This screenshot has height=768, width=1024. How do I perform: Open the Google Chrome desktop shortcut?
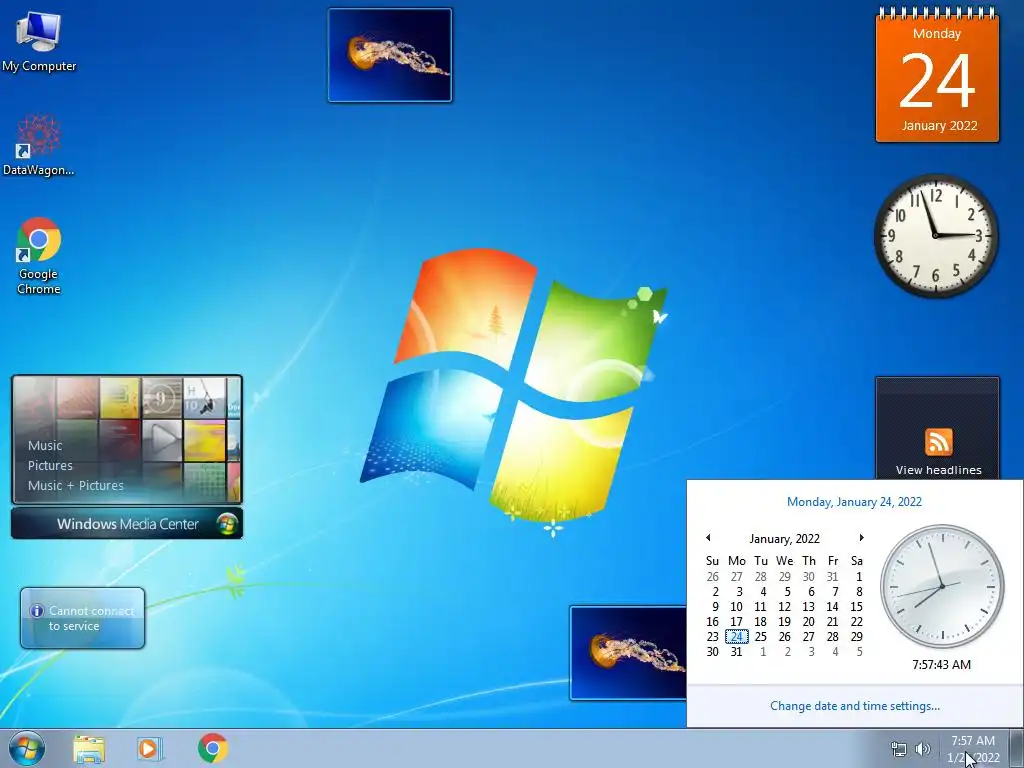tap(39, 256)
